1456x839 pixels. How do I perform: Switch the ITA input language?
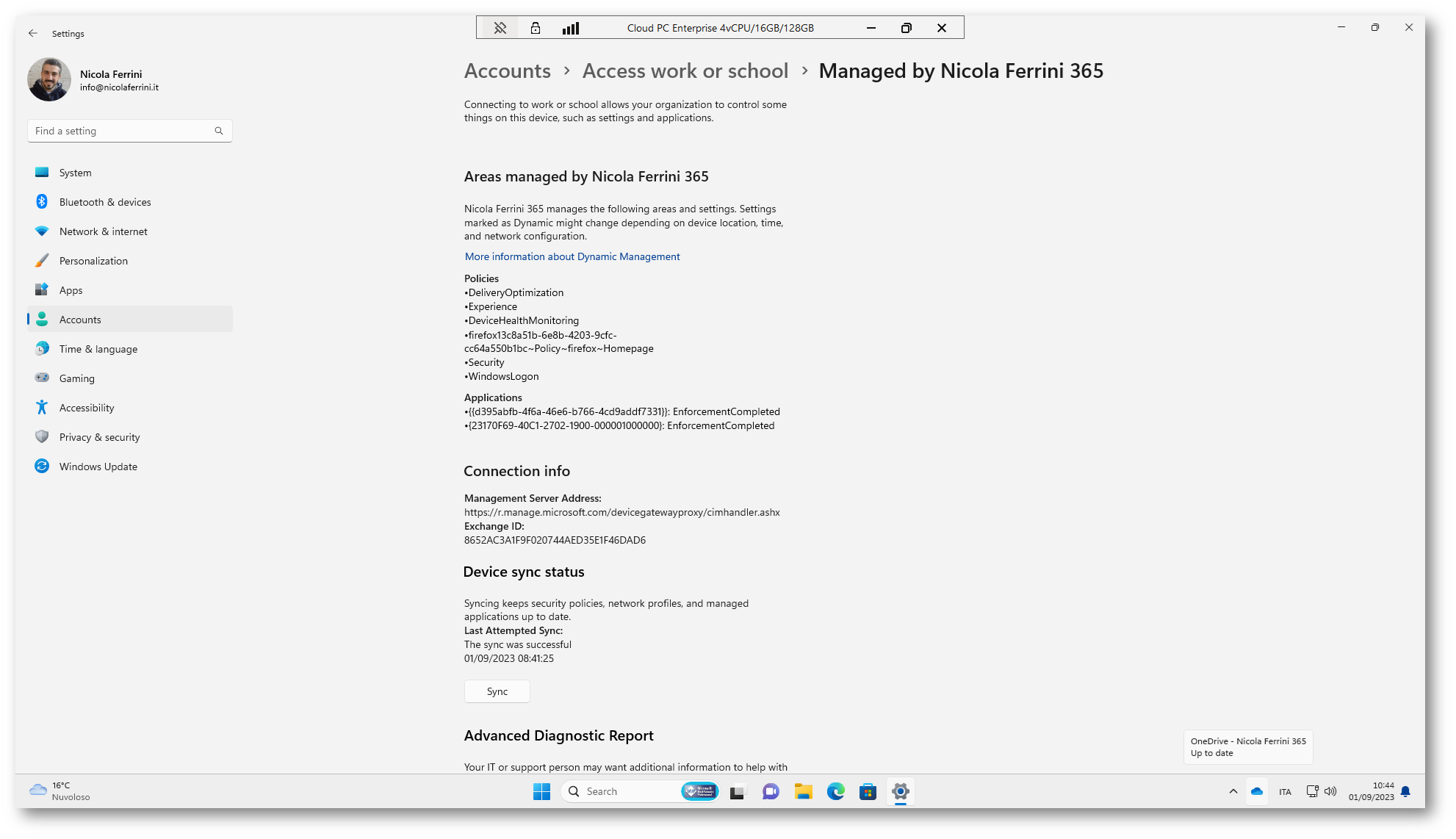[x=1285, y=792]
